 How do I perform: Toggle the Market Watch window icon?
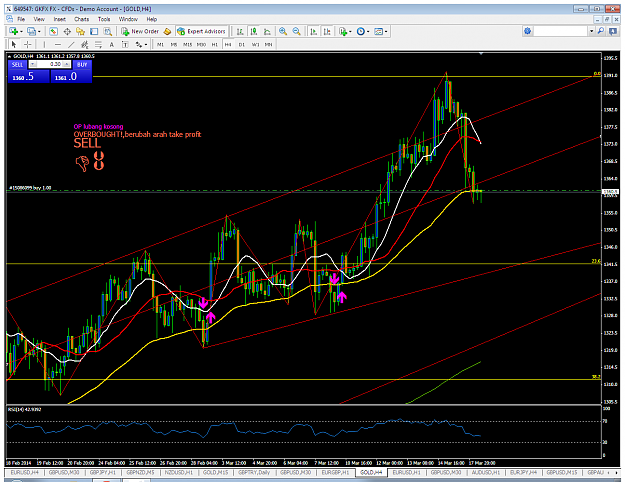[53, 31]
